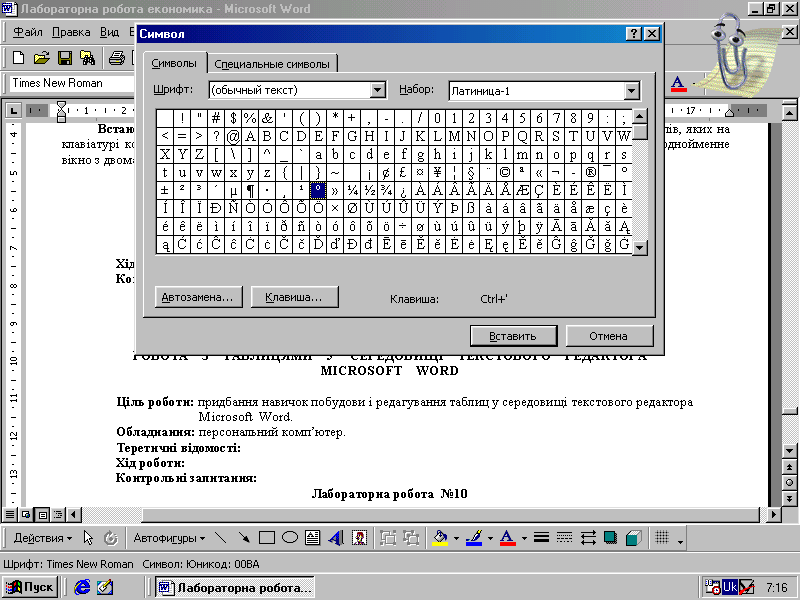The image size is (800, 600).
Task: Click the file search binoculars icon
Action: point(87,58)
